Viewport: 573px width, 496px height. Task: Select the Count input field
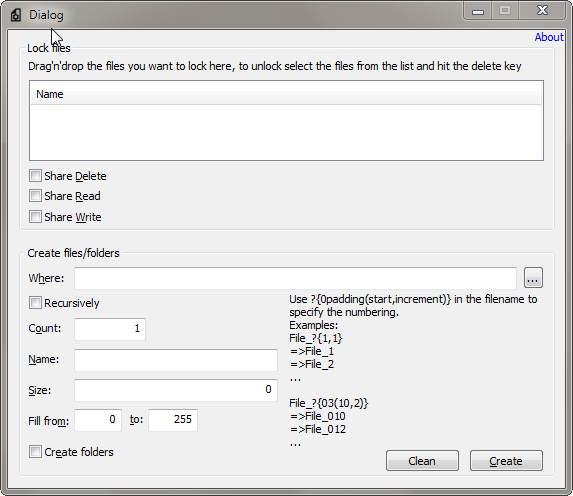pyautogui.click(x=110, y=329)
